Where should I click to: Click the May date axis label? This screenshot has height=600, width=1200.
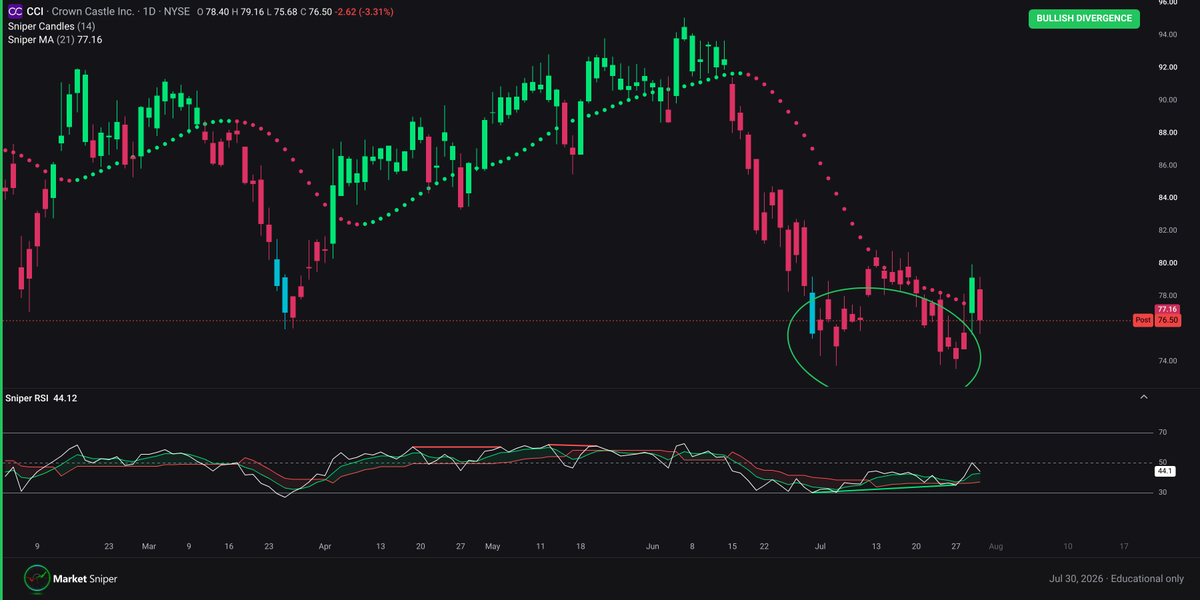pos(492,547)
